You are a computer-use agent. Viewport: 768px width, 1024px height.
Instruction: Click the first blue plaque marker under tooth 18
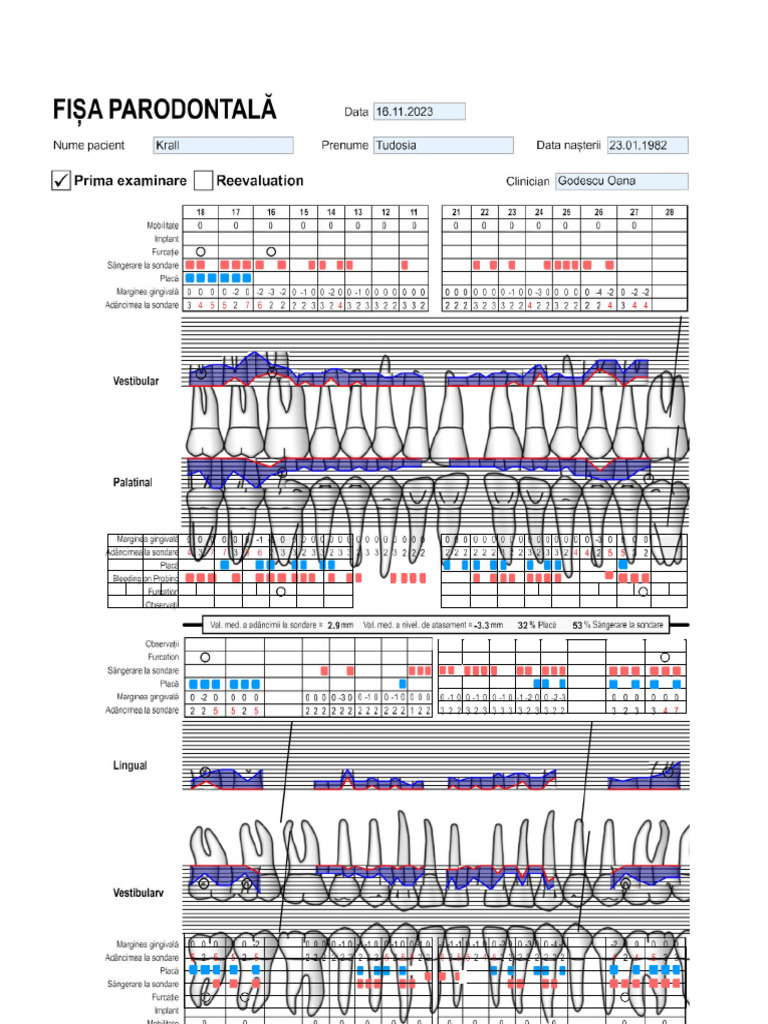[190, 278]
